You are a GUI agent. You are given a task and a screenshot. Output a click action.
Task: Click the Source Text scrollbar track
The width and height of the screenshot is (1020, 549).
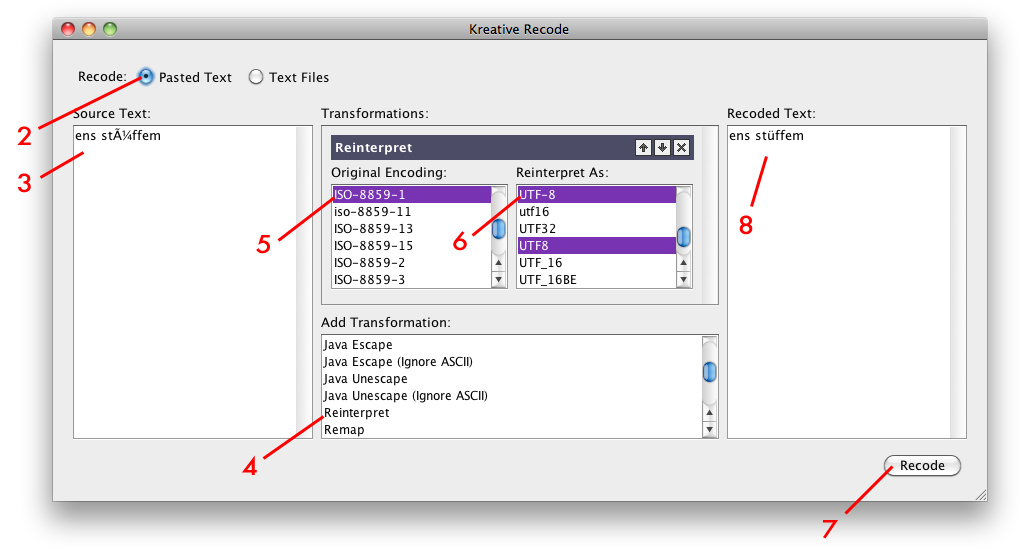click(x=304, y=282)
